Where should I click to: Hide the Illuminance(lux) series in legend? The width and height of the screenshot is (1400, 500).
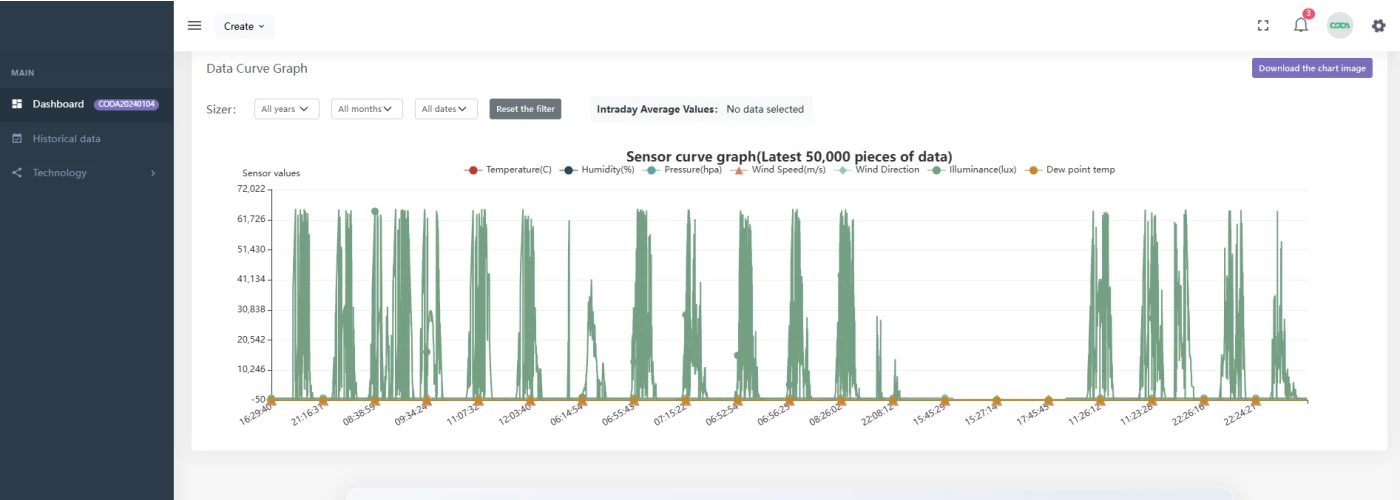click(x=973, y=170)
